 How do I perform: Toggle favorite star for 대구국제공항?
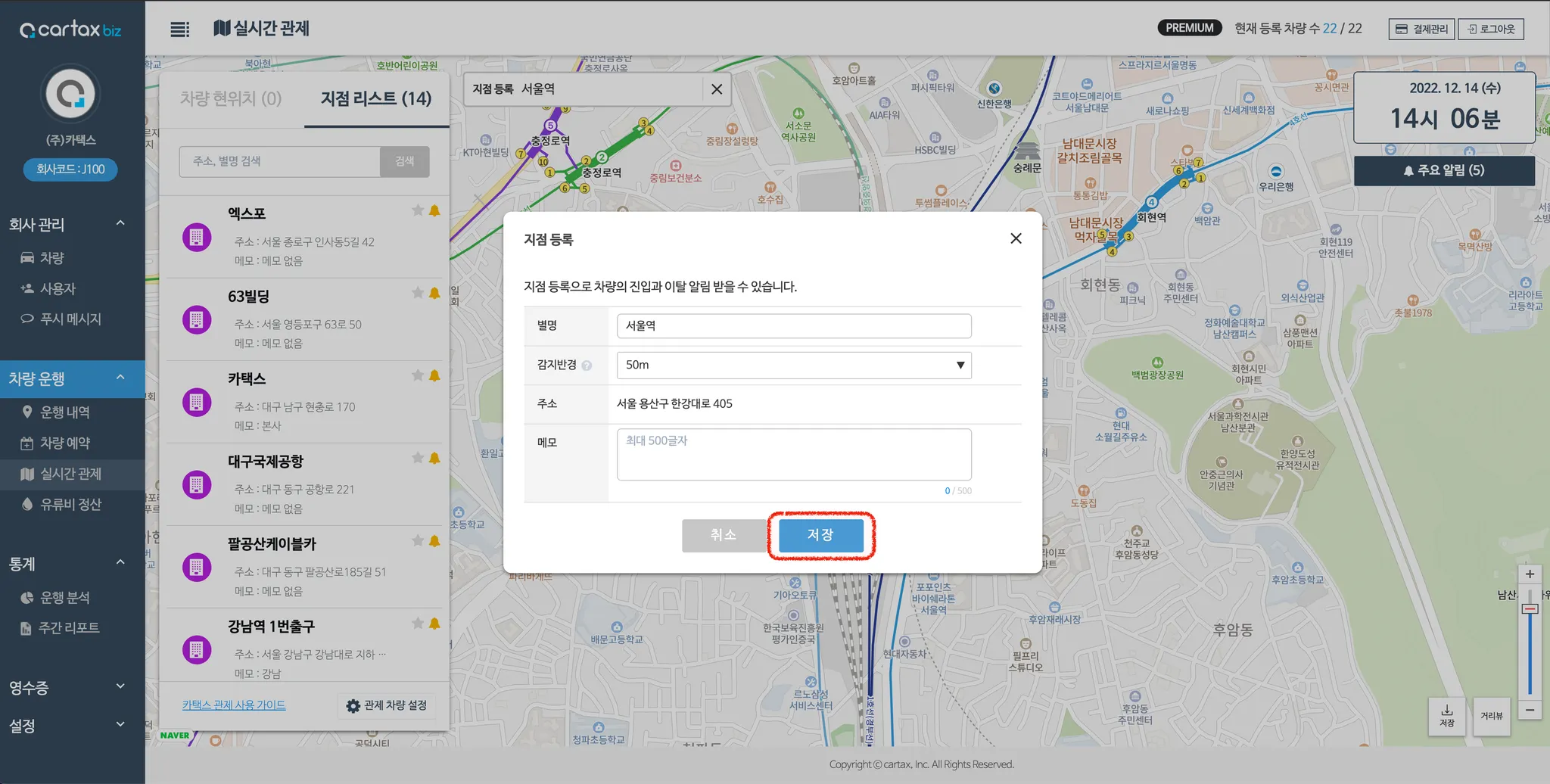point(418,458)
